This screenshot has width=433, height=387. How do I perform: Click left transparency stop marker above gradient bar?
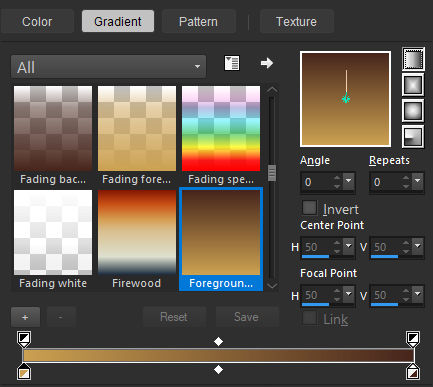click(x=24, y=339)
